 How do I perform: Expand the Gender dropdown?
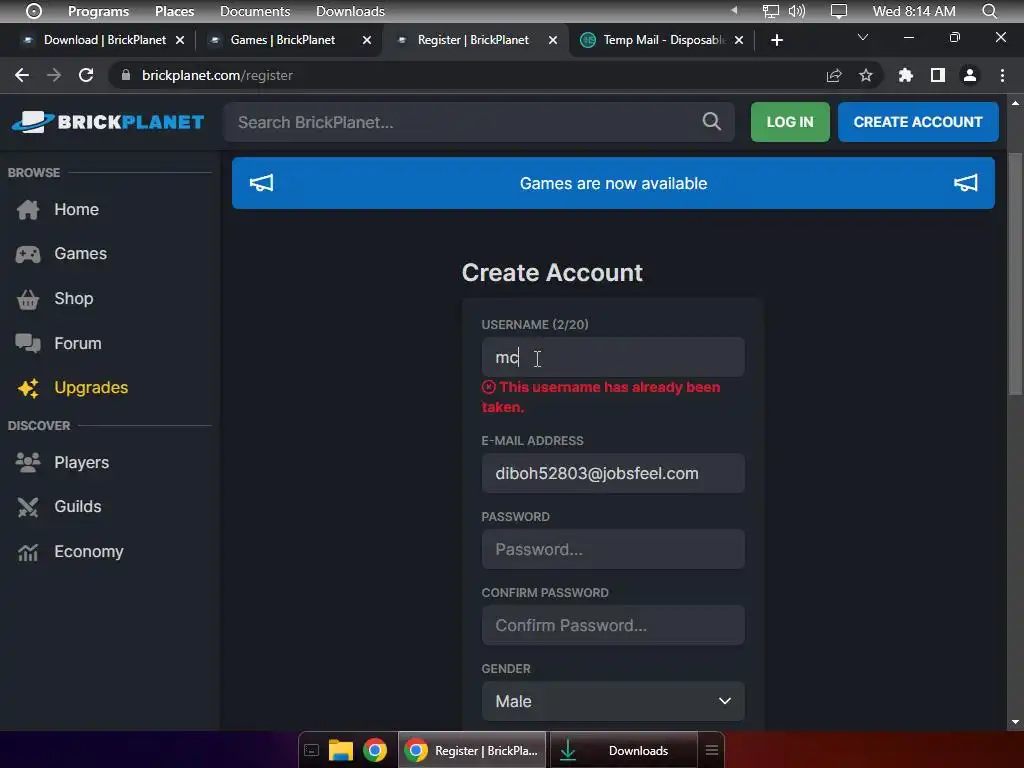[613, 701]
